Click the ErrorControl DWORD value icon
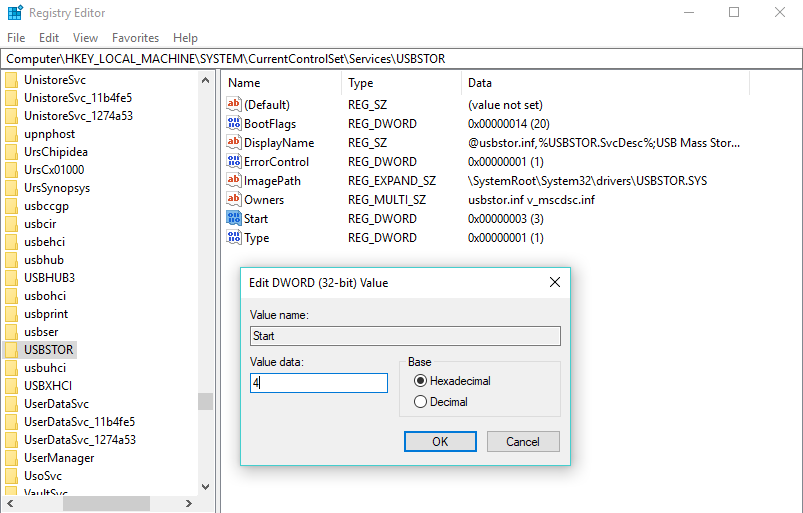Screen dimensions: 803x513 click(x=234, y=161)
